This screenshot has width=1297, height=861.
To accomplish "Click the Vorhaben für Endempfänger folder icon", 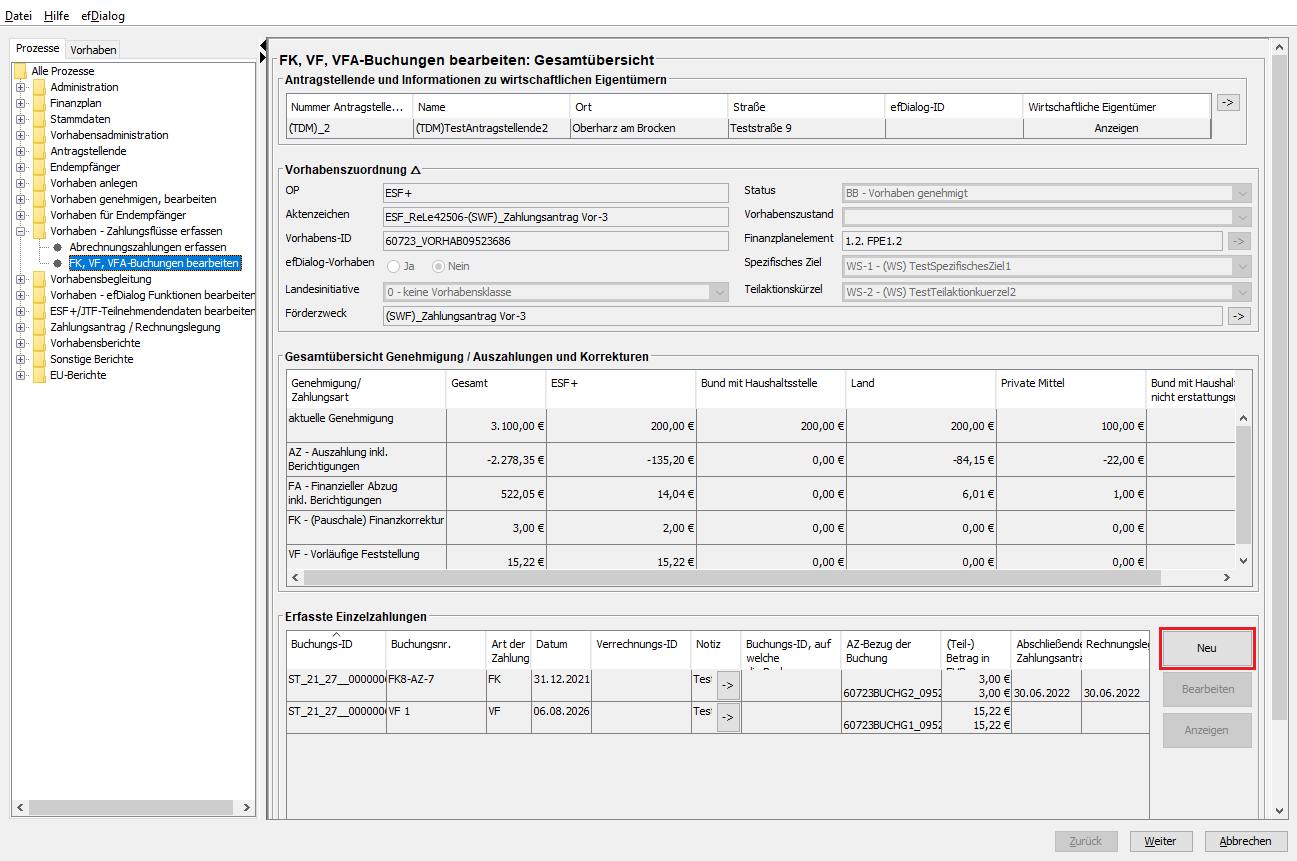I will coord(39,215).
